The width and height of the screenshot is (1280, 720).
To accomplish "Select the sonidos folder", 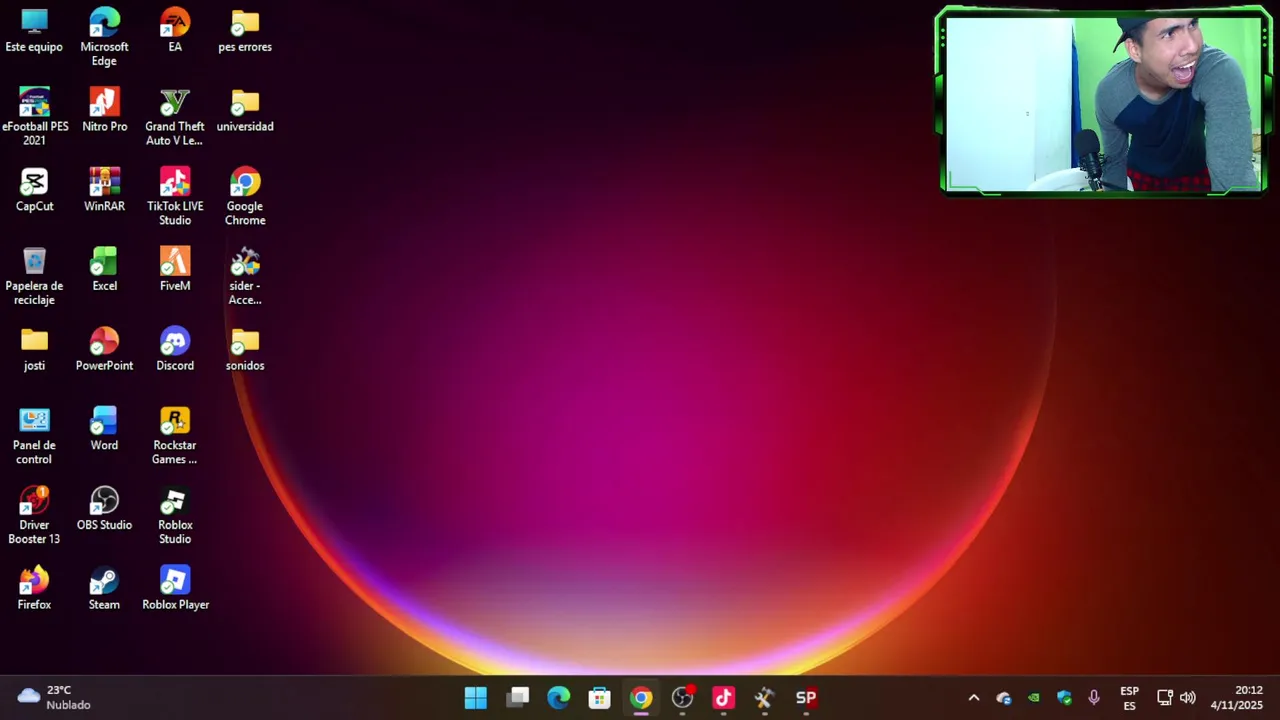I will click(245, 350).
